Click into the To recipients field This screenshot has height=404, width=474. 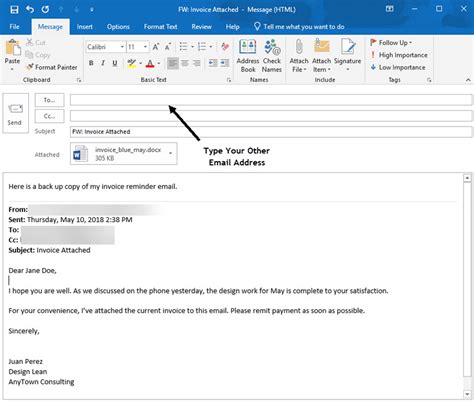click(x=271, y=100)
